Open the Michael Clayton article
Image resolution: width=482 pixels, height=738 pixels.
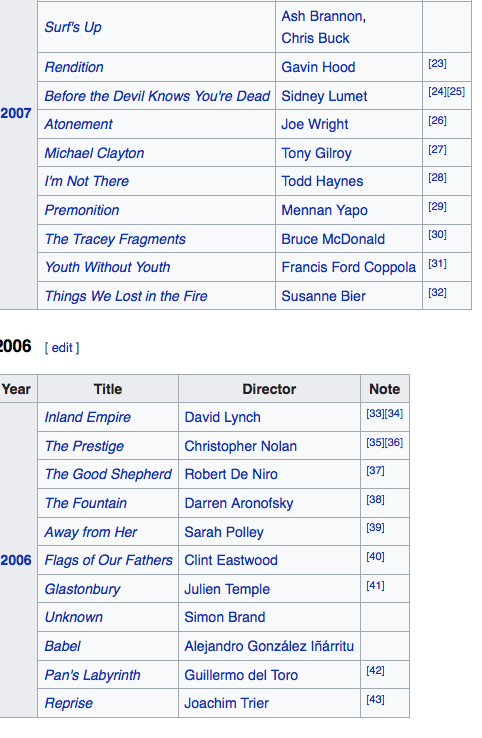[94, 153]
